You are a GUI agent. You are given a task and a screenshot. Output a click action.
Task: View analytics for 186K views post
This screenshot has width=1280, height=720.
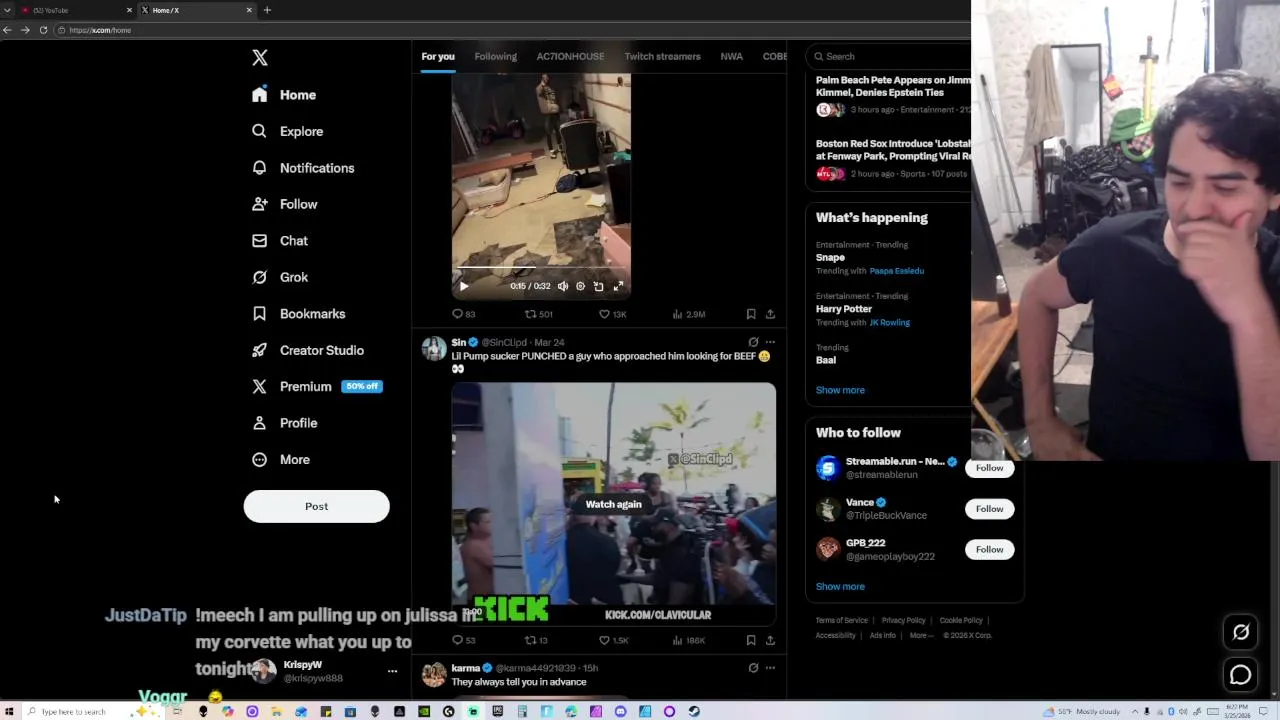[689, 640]
